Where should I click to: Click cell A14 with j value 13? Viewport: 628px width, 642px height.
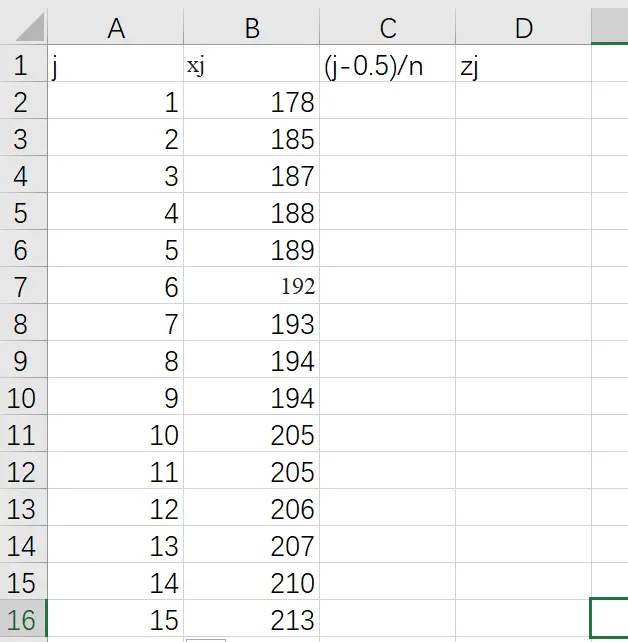[x=115, y=544]
